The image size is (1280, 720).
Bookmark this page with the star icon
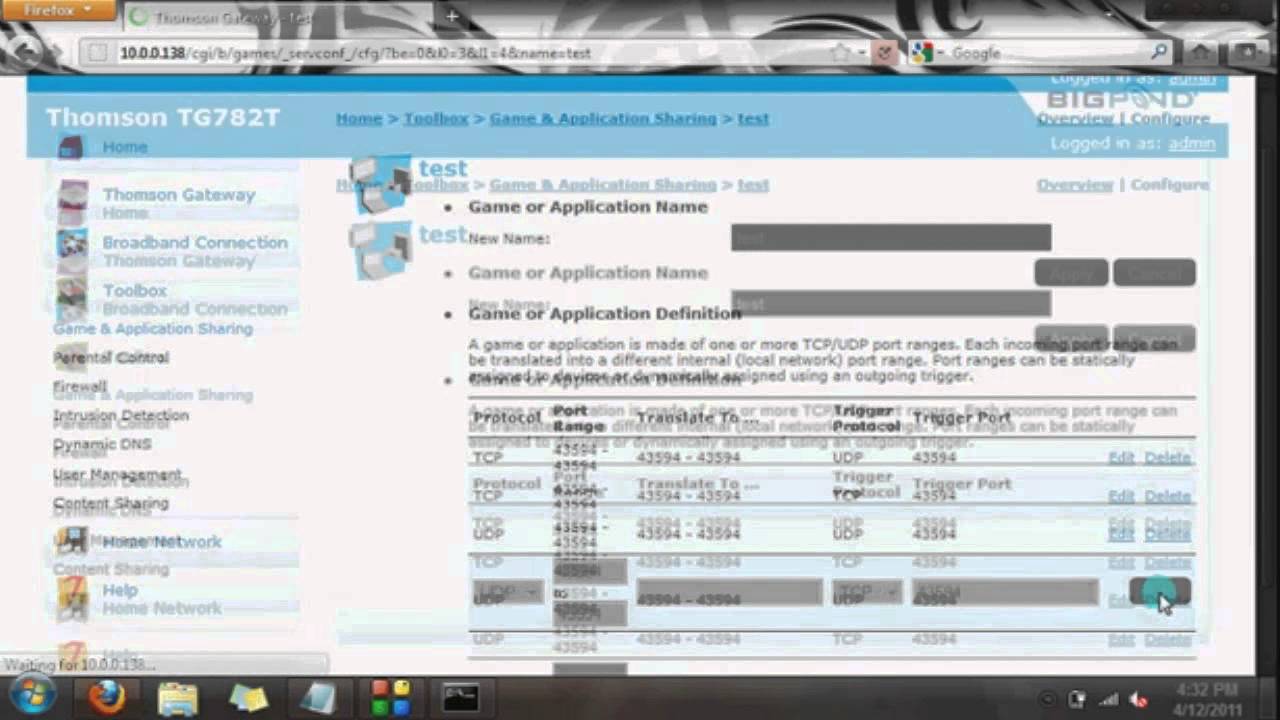tap(840, 53)
